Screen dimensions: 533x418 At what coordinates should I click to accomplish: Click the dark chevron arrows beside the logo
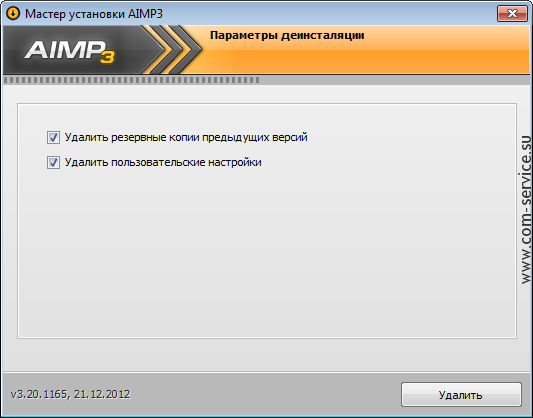(x=173, y=50)
